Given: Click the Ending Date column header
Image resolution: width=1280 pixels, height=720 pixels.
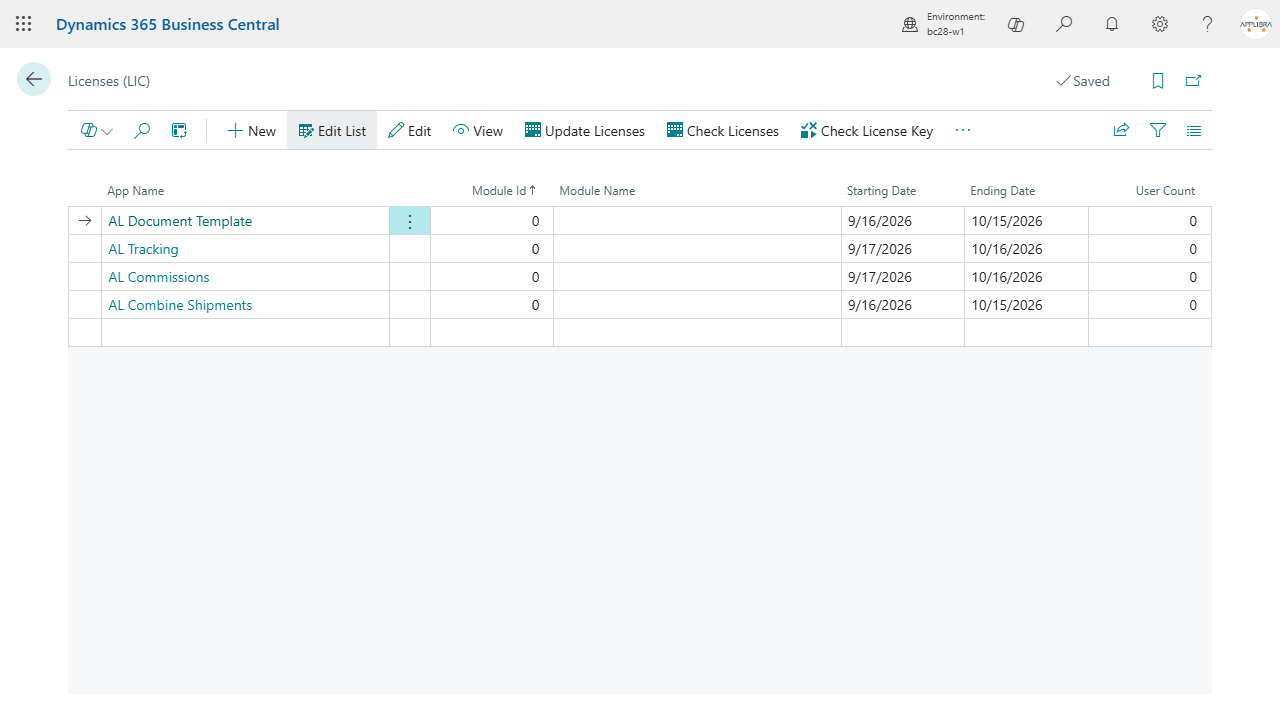Looking at the screenshot, I should (x=1002, y=190).
